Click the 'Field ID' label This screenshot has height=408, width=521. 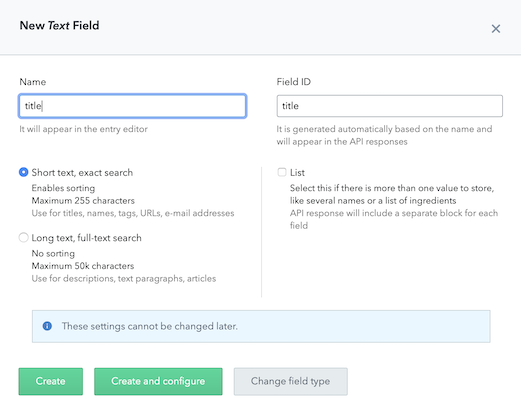click(x=294, y=82)
